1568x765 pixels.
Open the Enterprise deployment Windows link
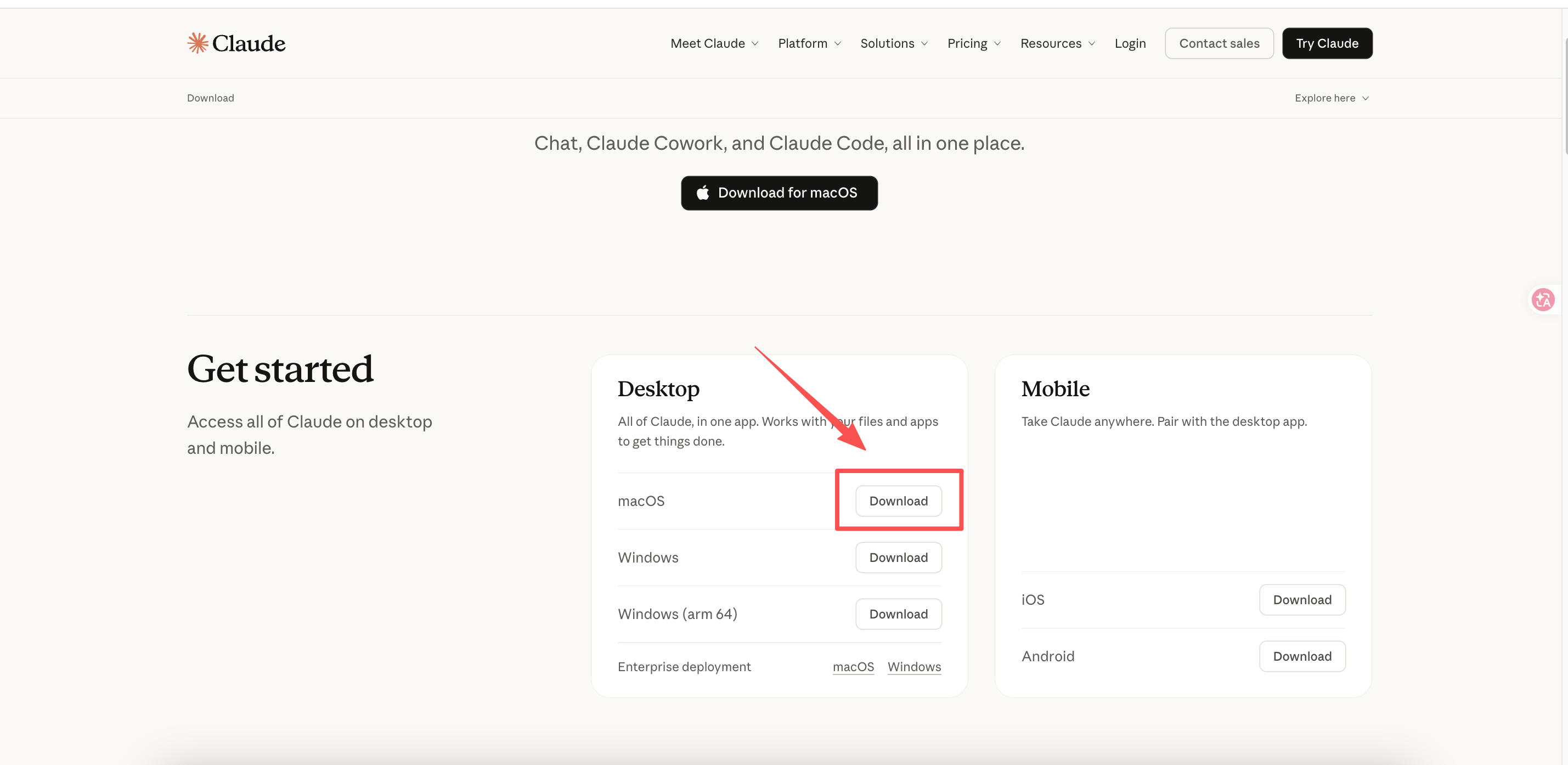pos(913,667)
